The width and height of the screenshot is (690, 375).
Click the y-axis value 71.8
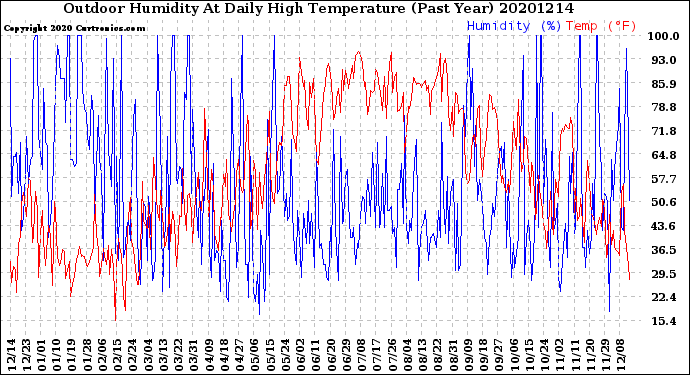664,131
